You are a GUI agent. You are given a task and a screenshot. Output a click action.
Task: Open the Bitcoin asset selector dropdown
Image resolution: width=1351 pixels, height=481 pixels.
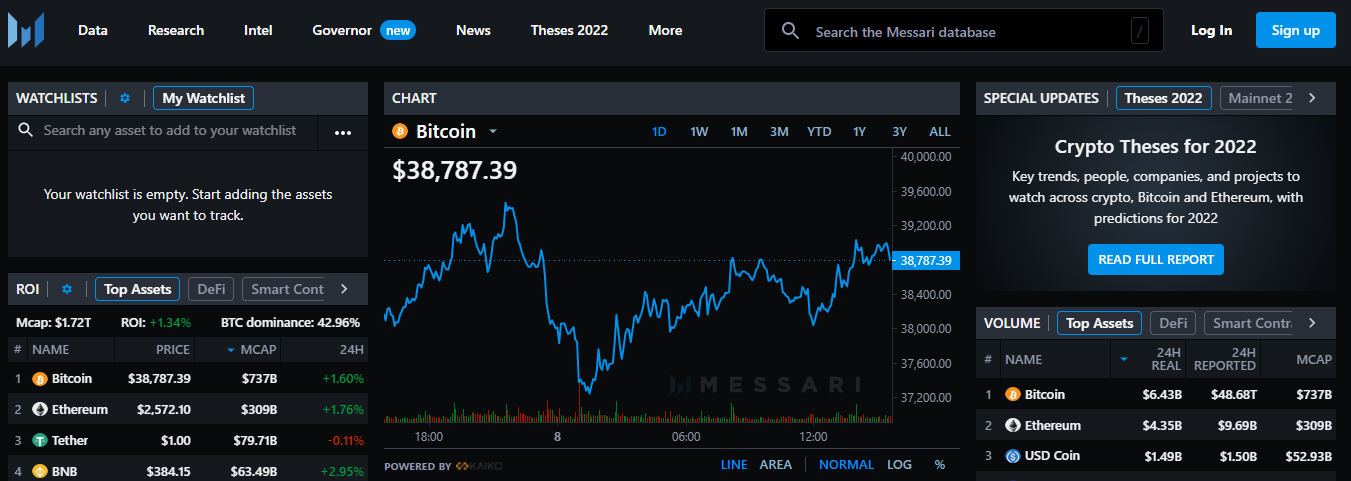click(x=493, y=131)
